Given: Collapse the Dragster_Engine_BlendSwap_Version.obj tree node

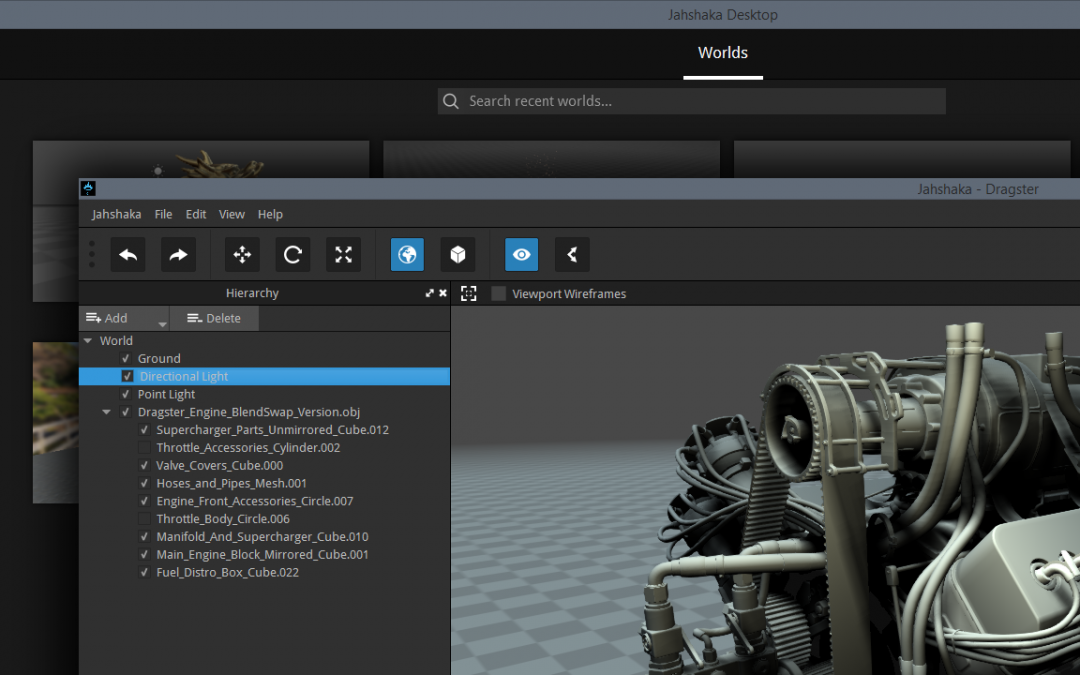Looking at the screenshot, I should [106, 411].
